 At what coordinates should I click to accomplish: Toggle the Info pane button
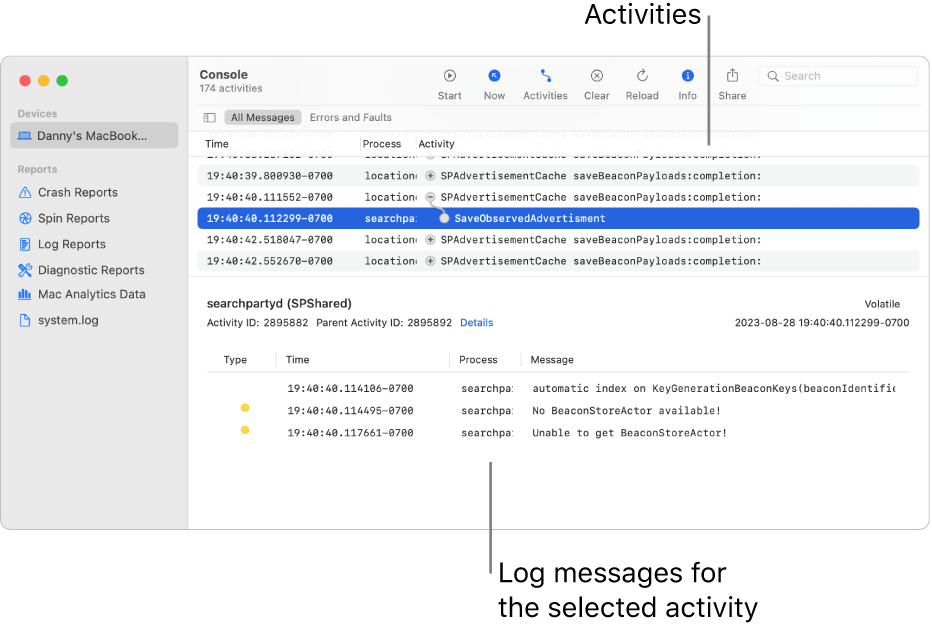[x=687, y=76]
